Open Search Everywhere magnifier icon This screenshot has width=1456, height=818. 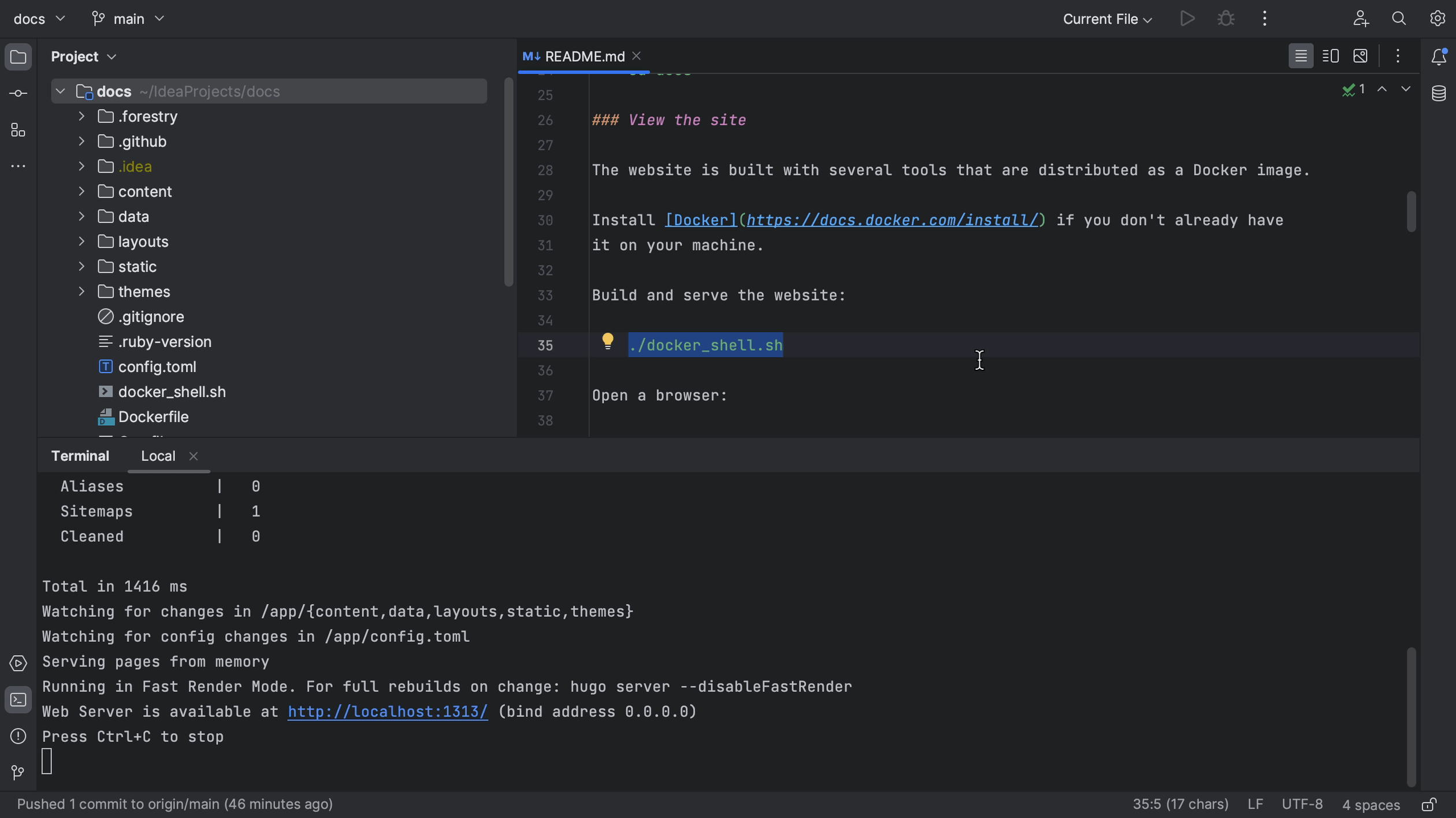click(x=1398, y=18)
